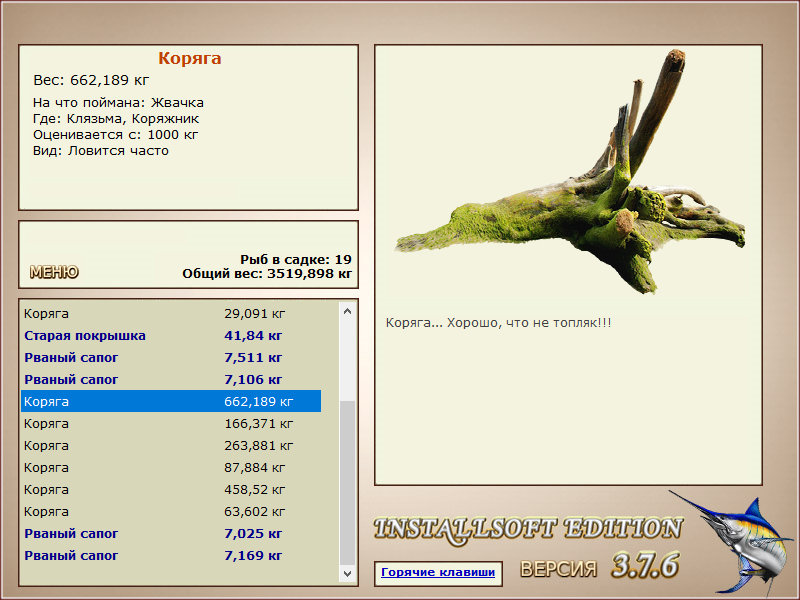The height and width of the screenshot is (600, 800).
Task: Select the Коряга 166,371 кг entry
Action: pos(171,423)
